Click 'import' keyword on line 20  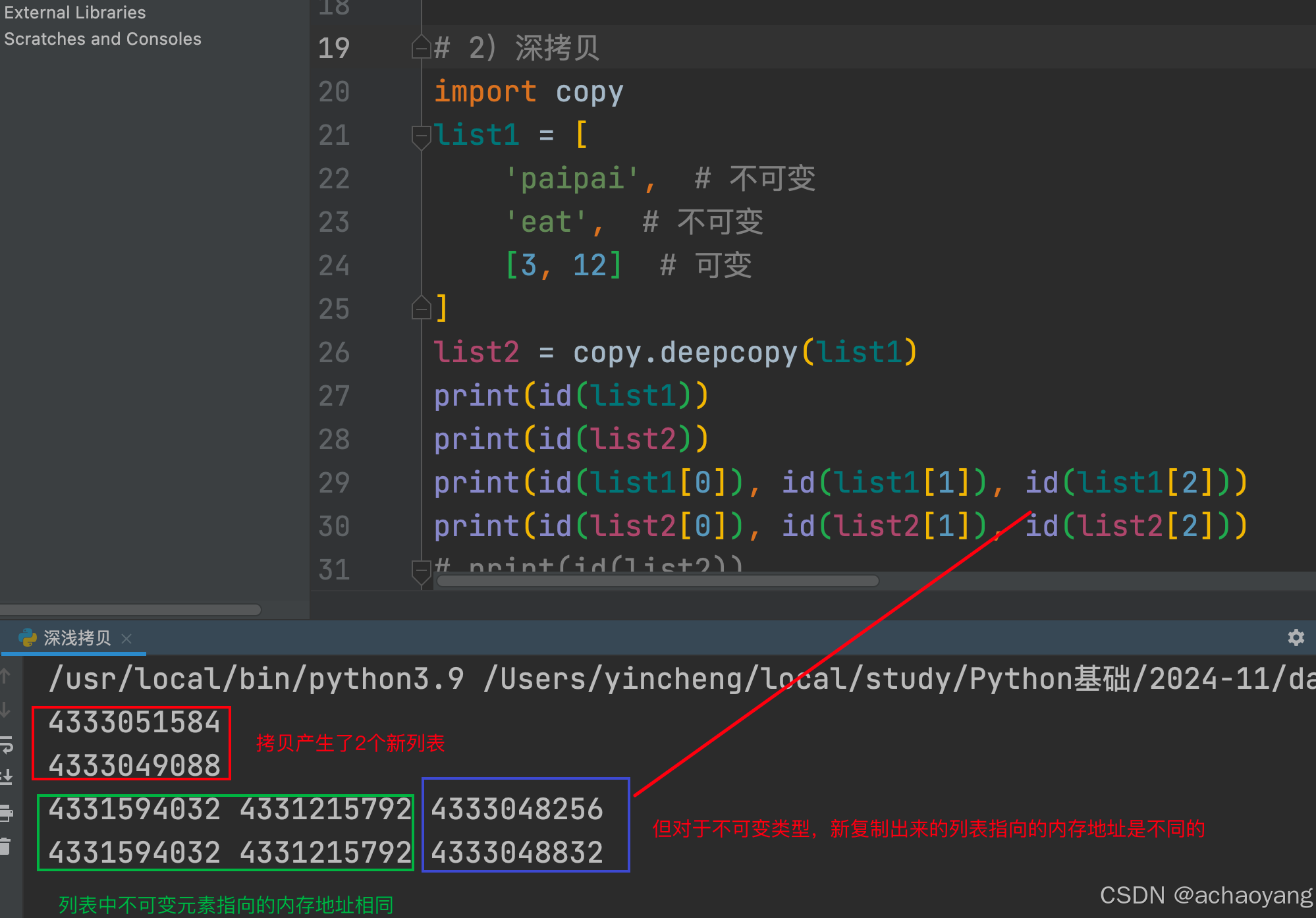pos(485,92)
